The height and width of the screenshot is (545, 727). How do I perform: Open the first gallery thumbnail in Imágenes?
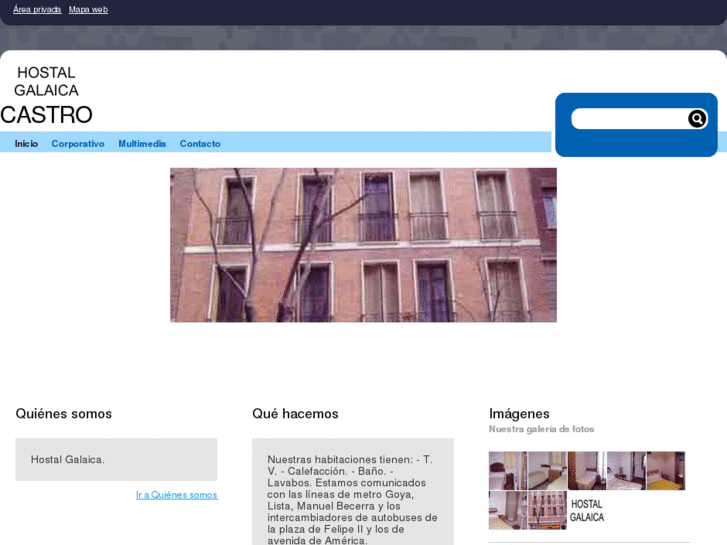coord(508,471)
